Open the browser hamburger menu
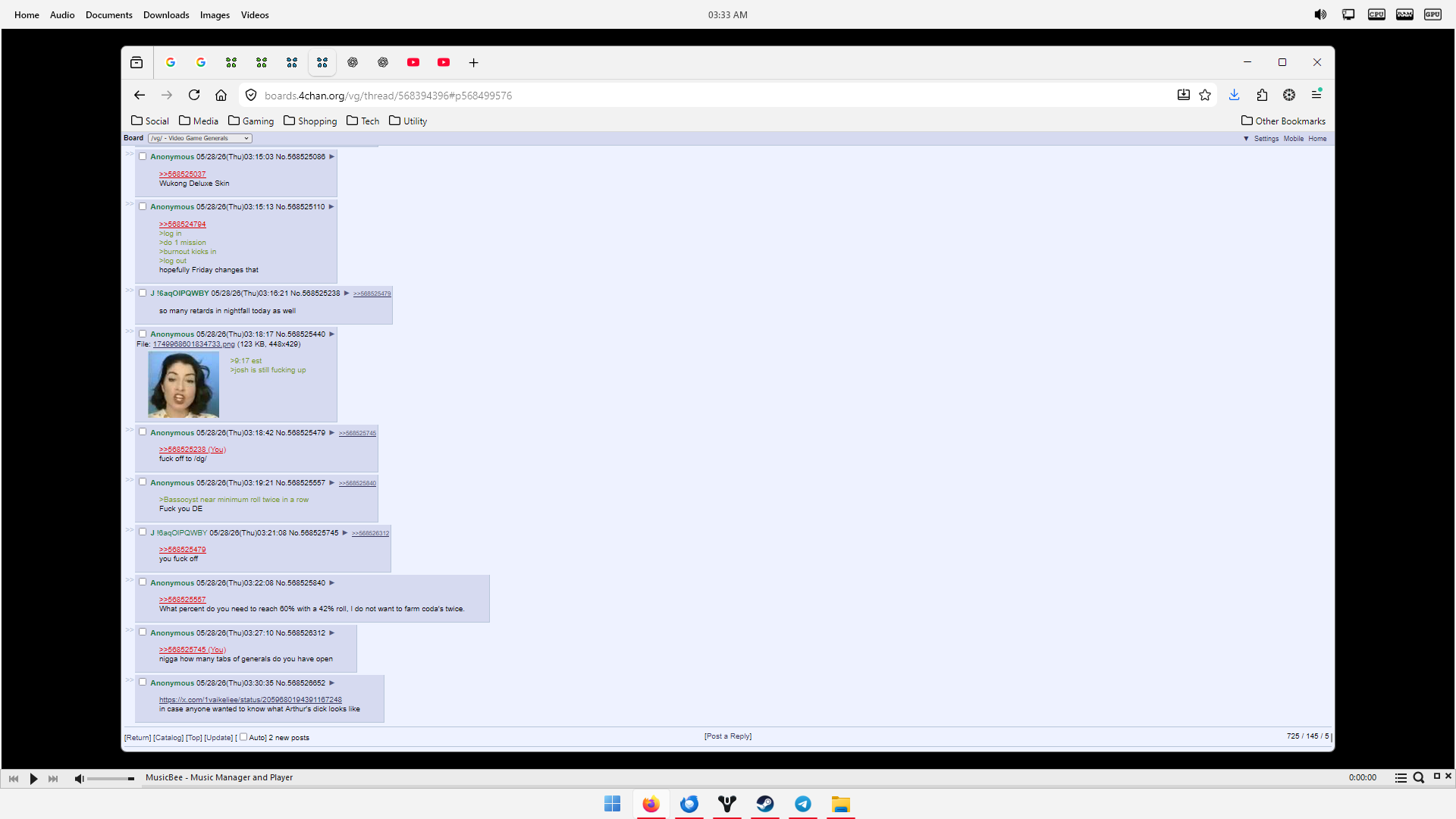 (1316, 95)
